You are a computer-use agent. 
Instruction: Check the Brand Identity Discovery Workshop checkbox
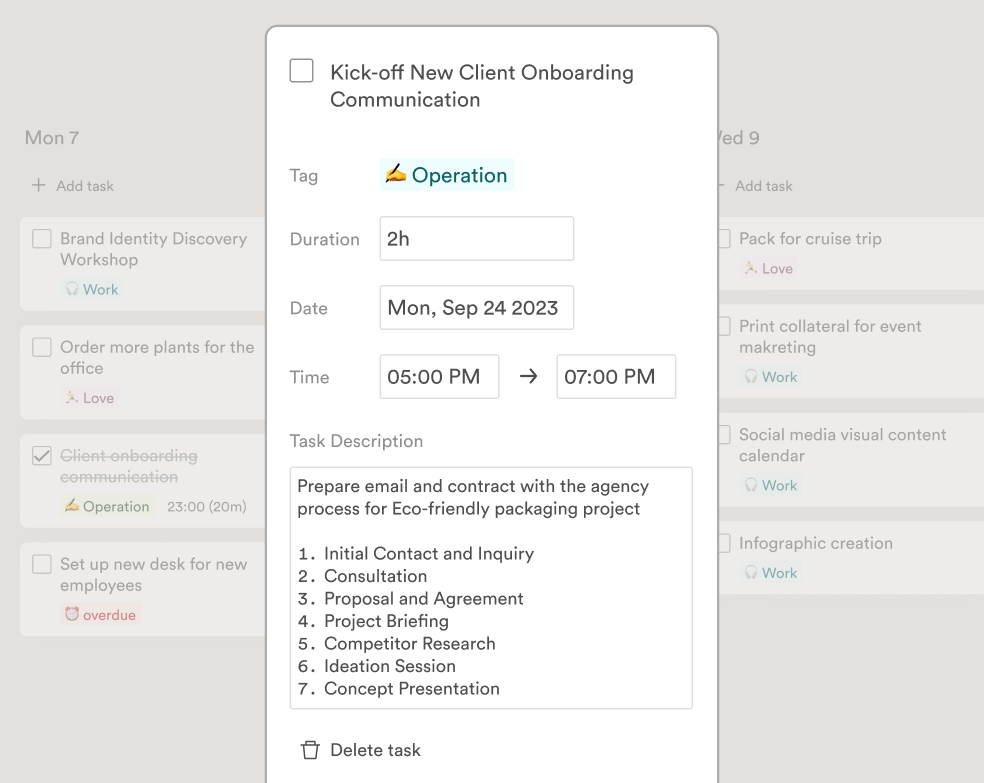(41, 239)
